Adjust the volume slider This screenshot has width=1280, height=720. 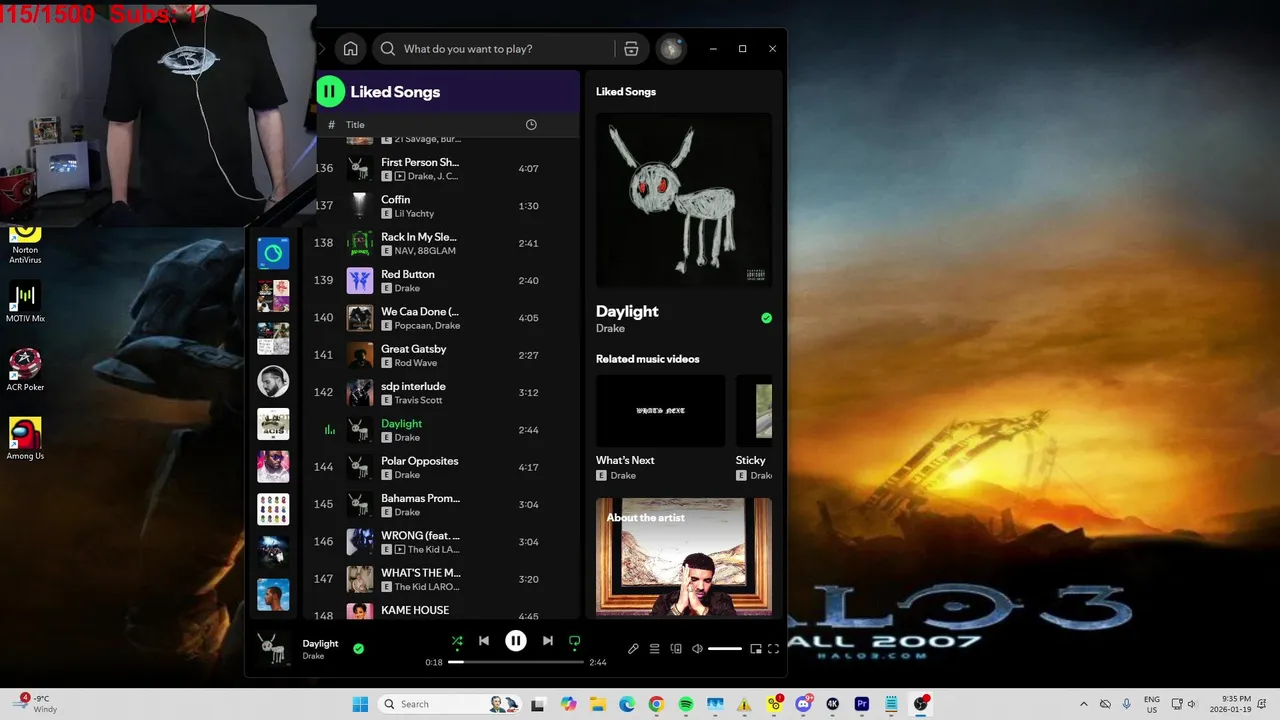point(725,649)
